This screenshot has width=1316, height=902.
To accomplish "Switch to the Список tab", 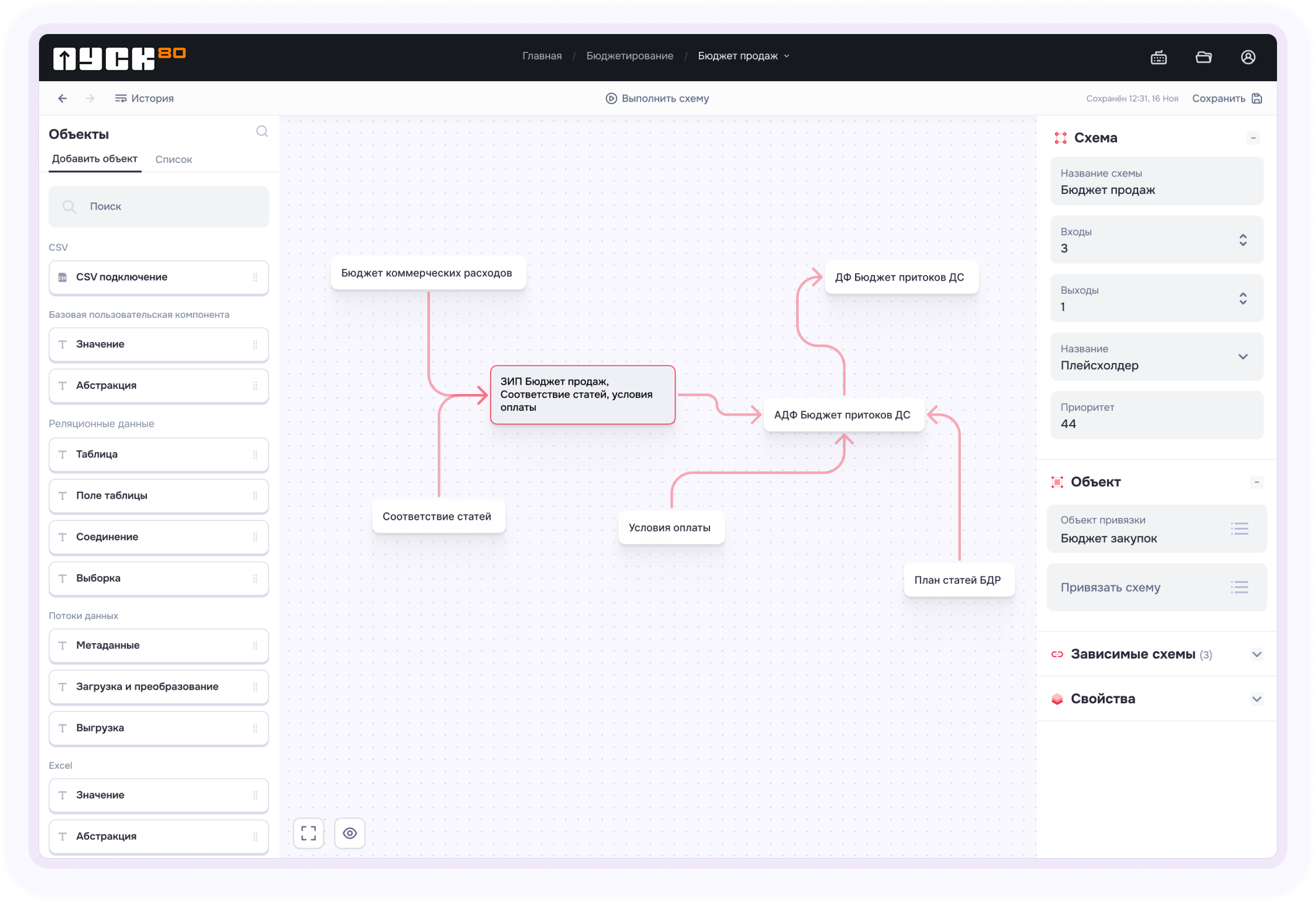I will (173, 159).
